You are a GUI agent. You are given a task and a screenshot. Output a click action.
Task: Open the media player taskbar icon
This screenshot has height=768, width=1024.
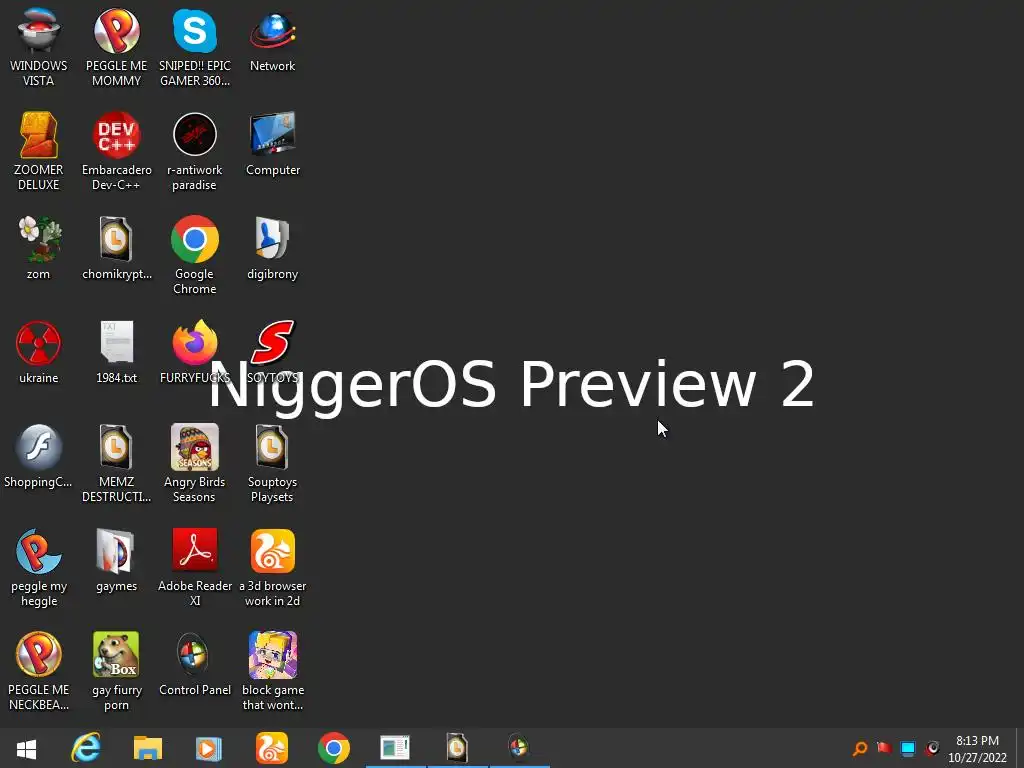pyautogui.click(x=209, y=748)
